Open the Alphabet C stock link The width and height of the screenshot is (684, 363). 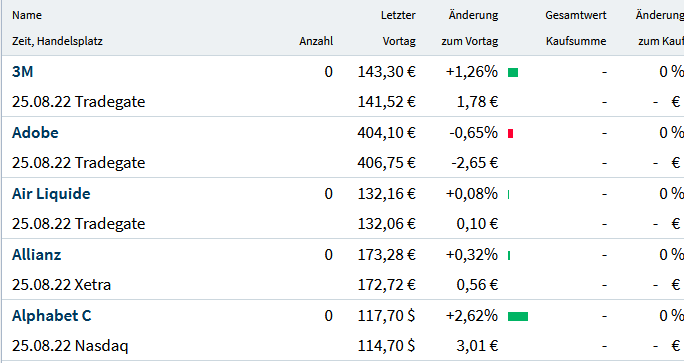(51, 316)
